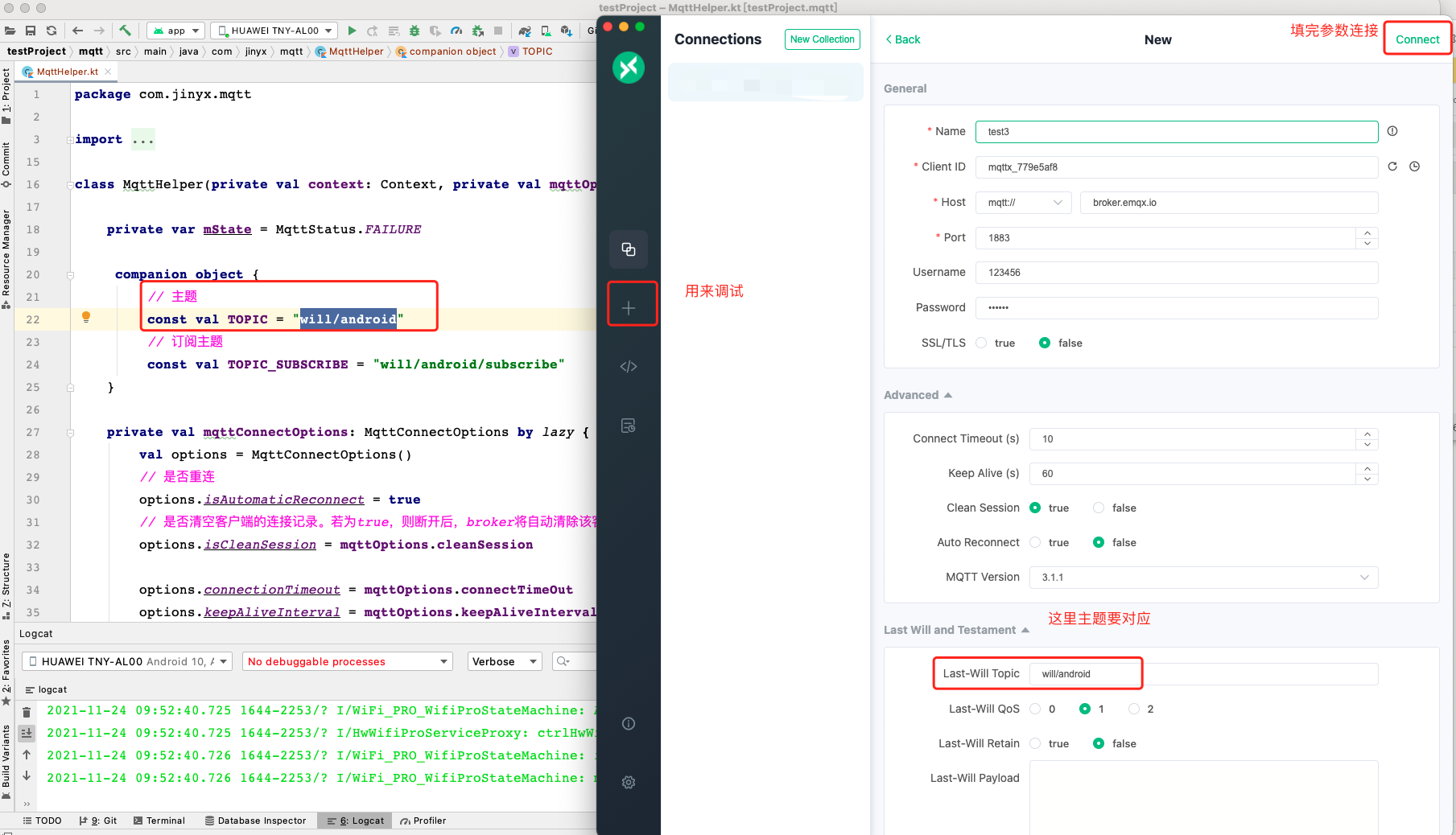Set SSL/TLS to false
Viewport: 1456px width, 835px height.
tap(1045, 343)
